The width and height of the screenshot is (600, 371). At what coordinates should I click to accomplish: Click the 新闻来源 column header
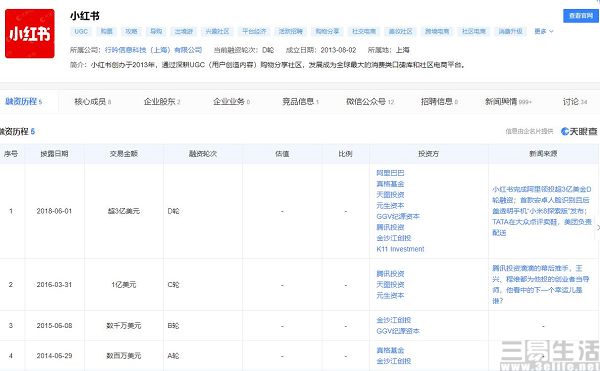(x=543, y=154)
